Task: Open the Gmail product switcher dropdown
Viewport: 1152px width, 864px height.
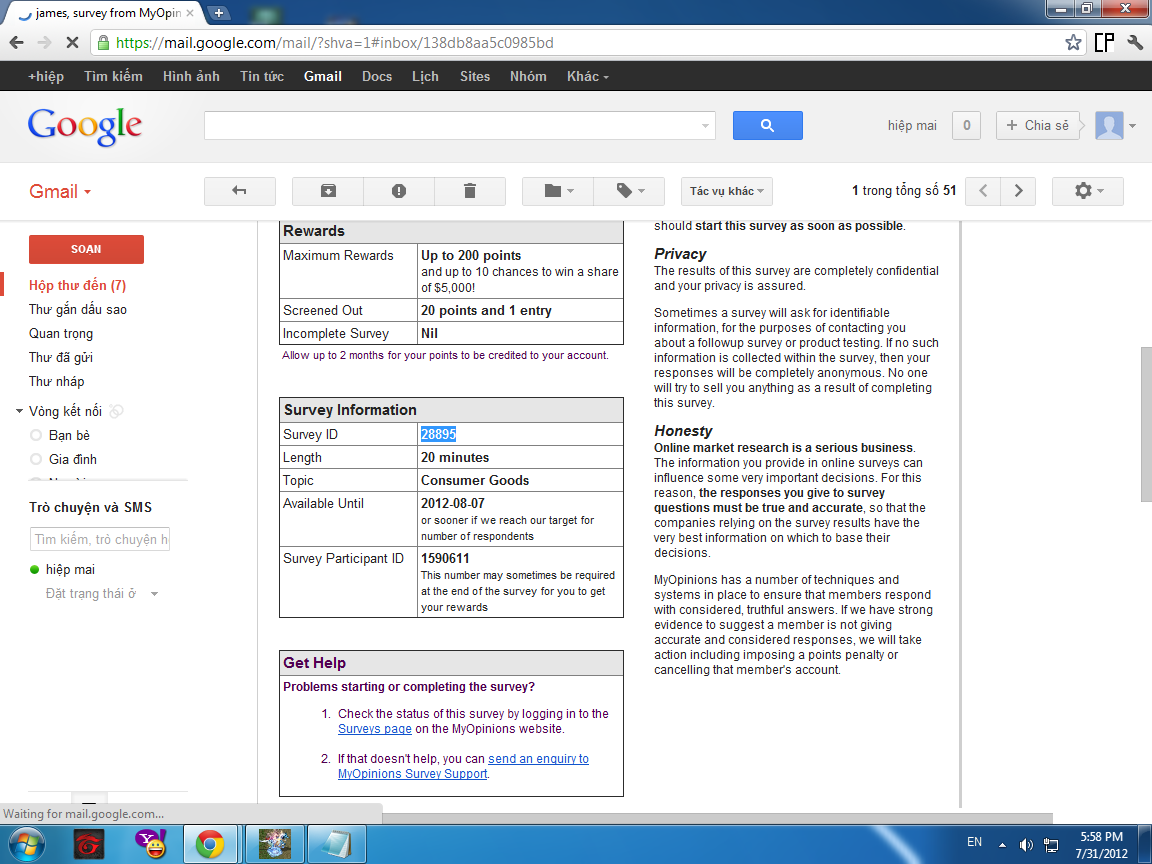Action: click(60, 192)
